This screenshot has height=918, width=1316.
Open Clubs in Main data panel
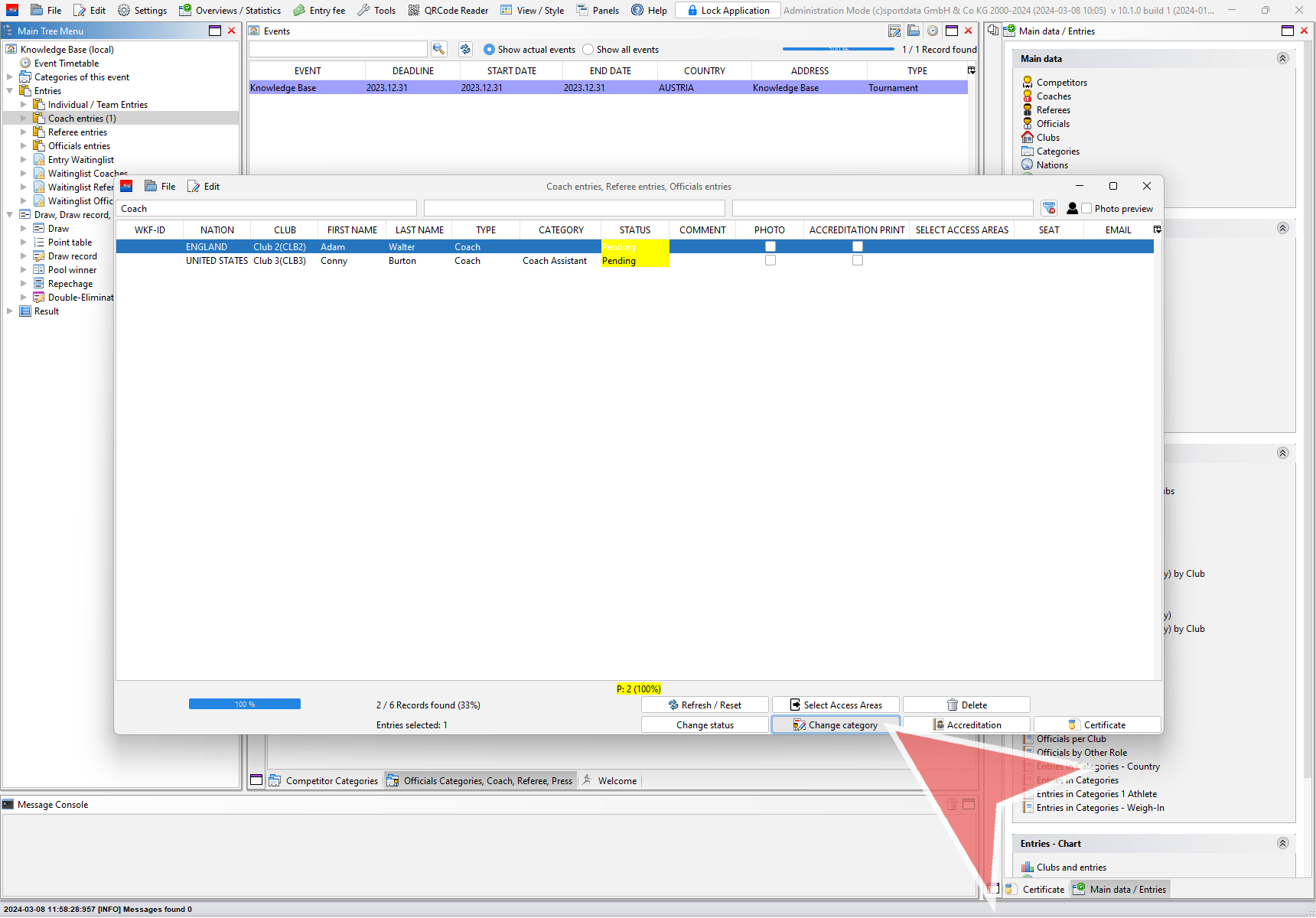1047,138
